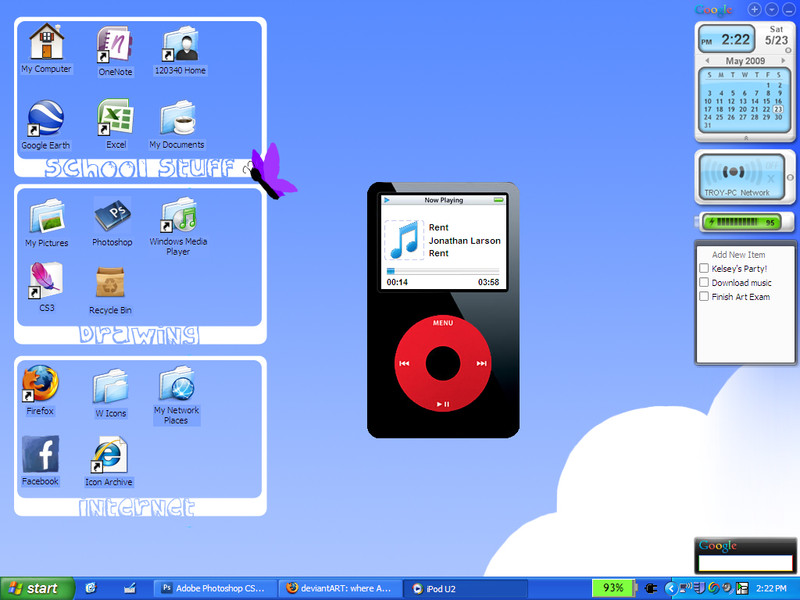Skip to next track on iPod wheel
This screenshot has width=800, height=600.
[x=481, y=363]
